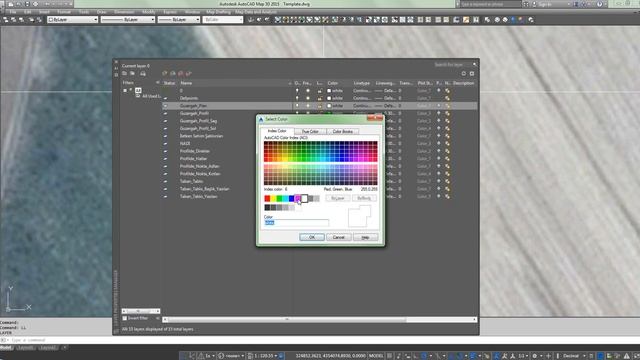The width and height of the screenshot is (640, 360).
Task: Click the status icon of Defpoints layer
Action: tap(165, 98)
